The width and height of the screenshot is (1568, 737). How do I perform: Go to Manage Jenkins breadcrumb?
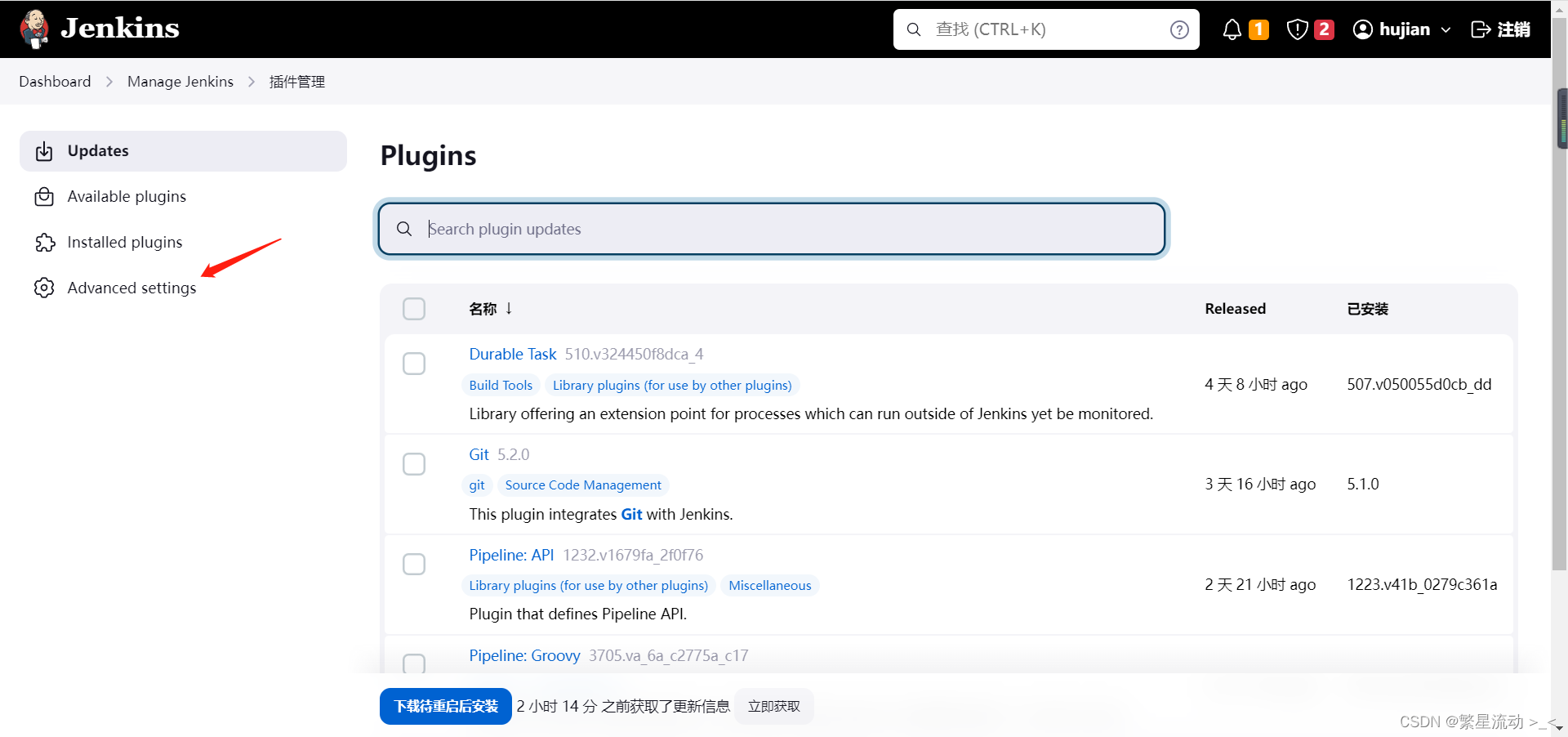pyautogui.click(x=180, y=82)
